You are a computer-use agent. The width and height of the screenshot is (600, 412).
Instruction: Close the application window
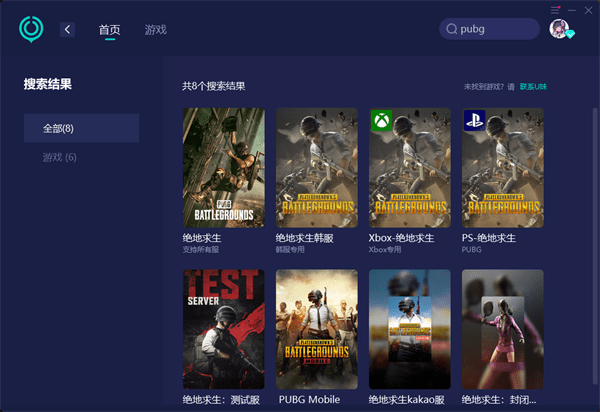(x=589, y=10)
